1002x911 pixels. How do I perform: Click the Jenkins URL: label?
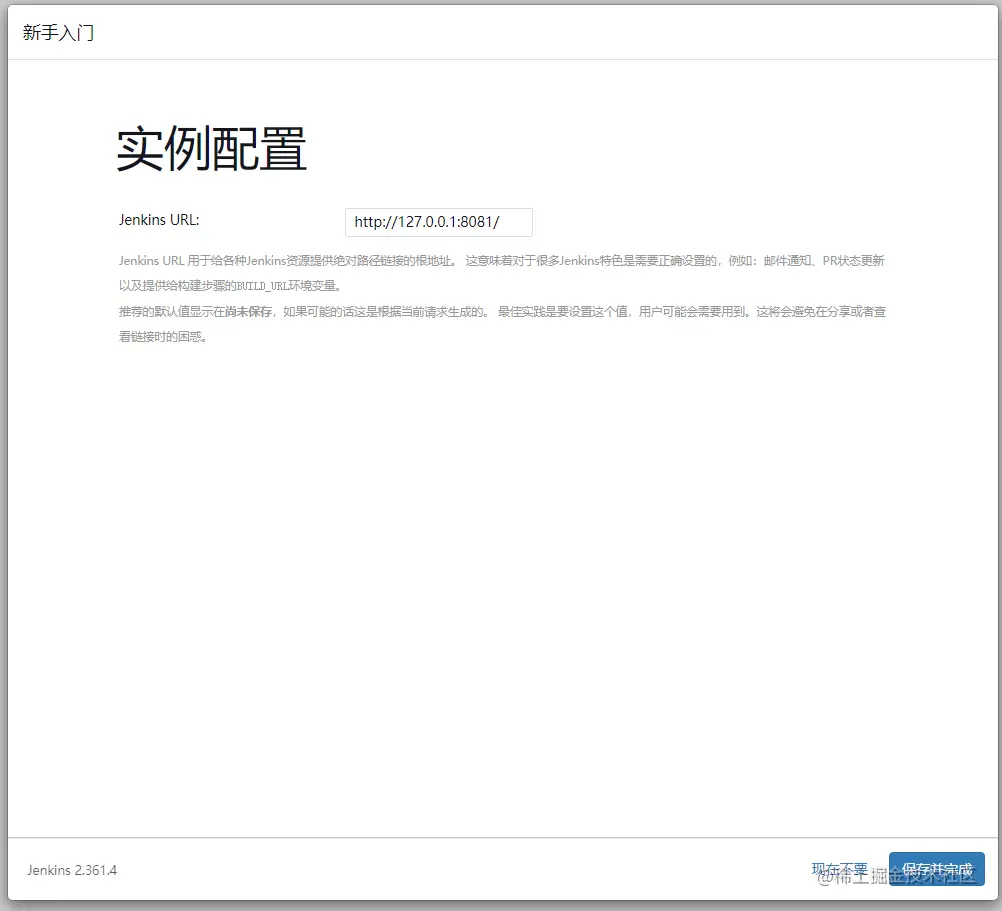coord(159,220)
